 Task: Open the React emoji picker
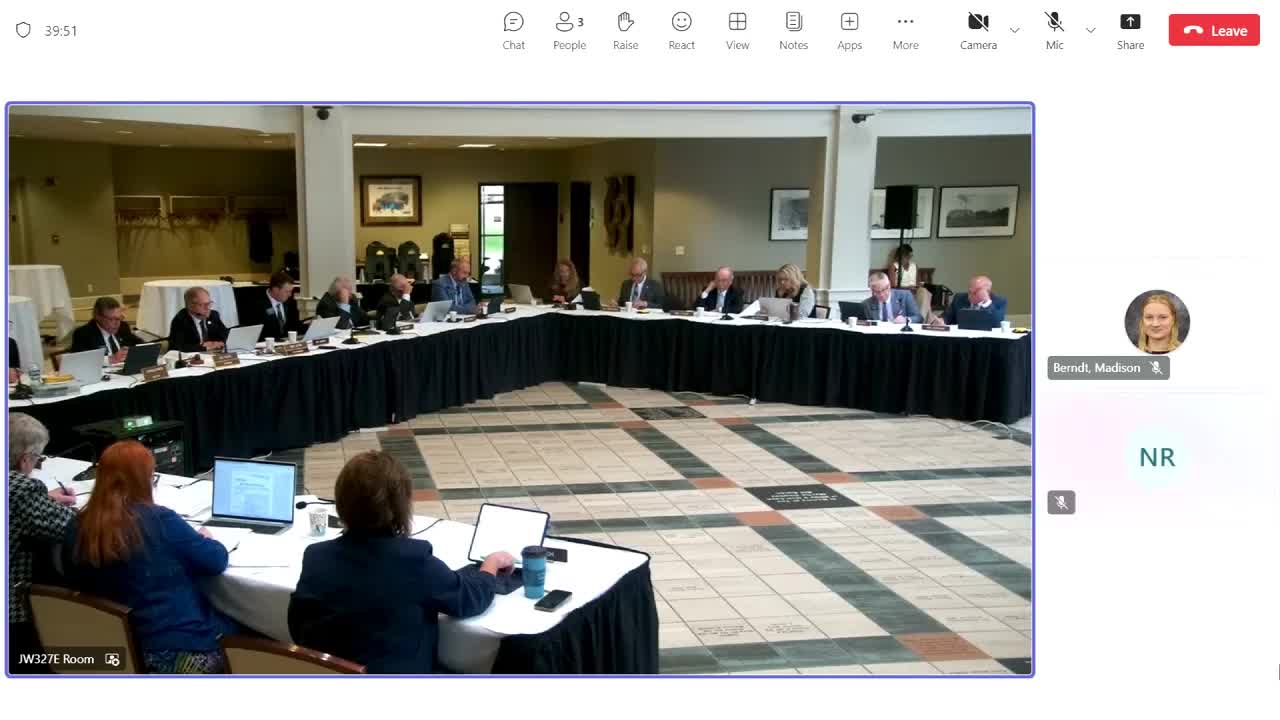681,30
